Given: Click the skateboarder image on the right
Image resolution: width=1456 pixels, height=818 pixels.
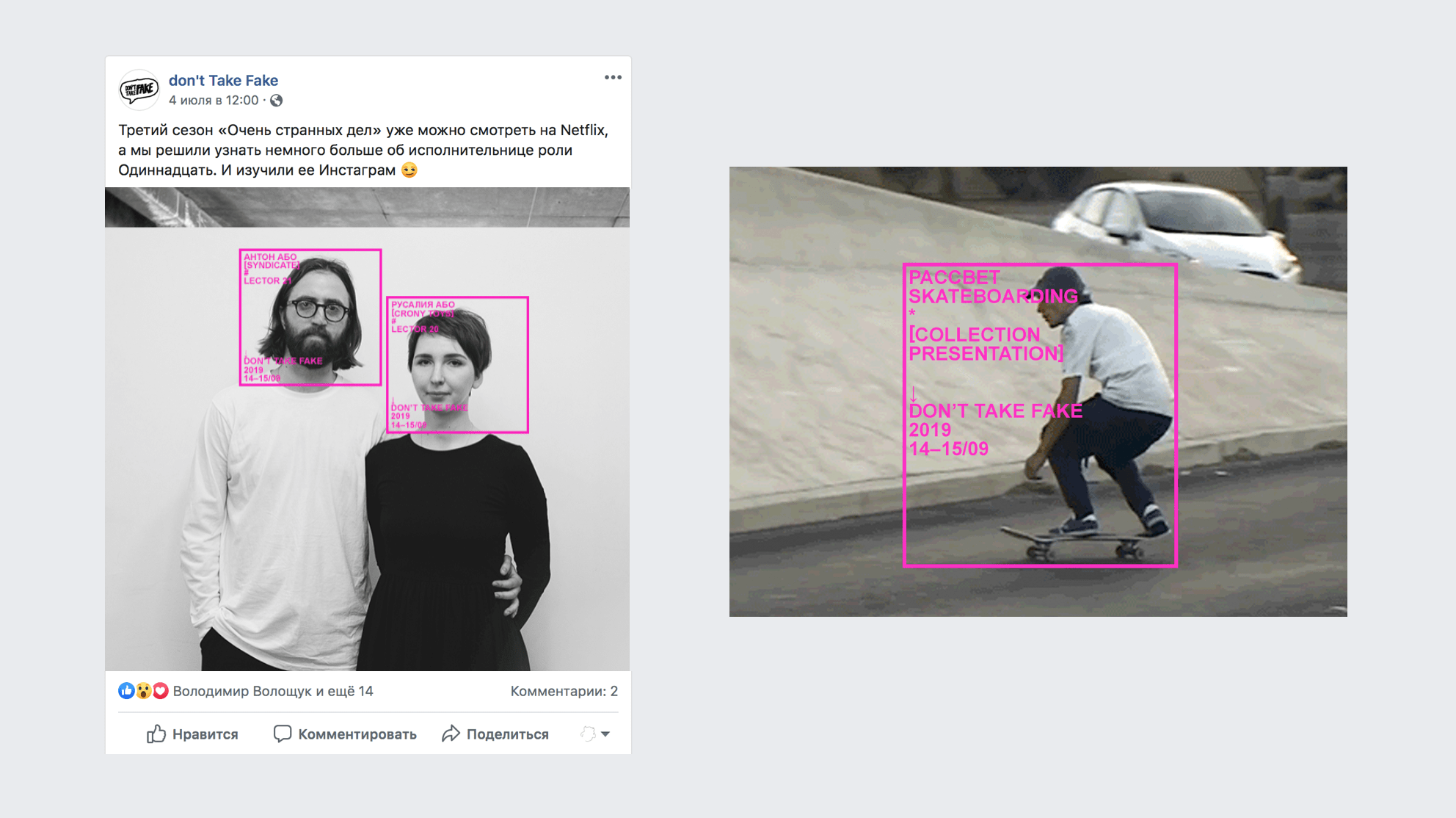Looking at the screenshot, I should (x=1038, y=391).
